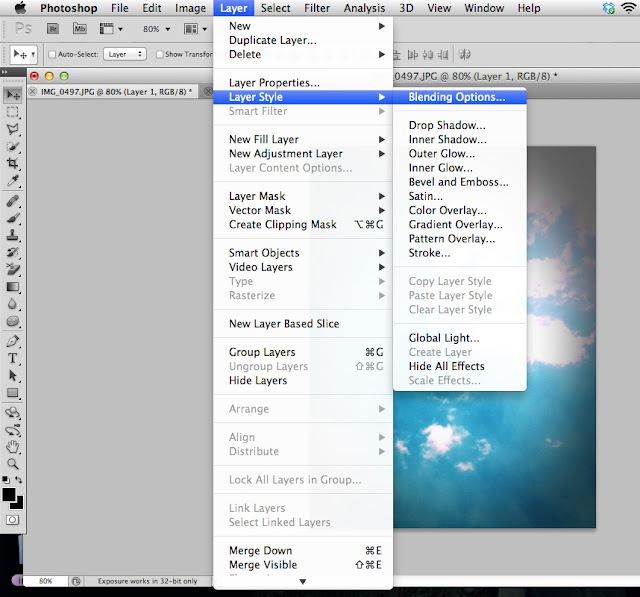Select the Hand tool
This screenshot has height=597, width=640.
click(13, 447)
